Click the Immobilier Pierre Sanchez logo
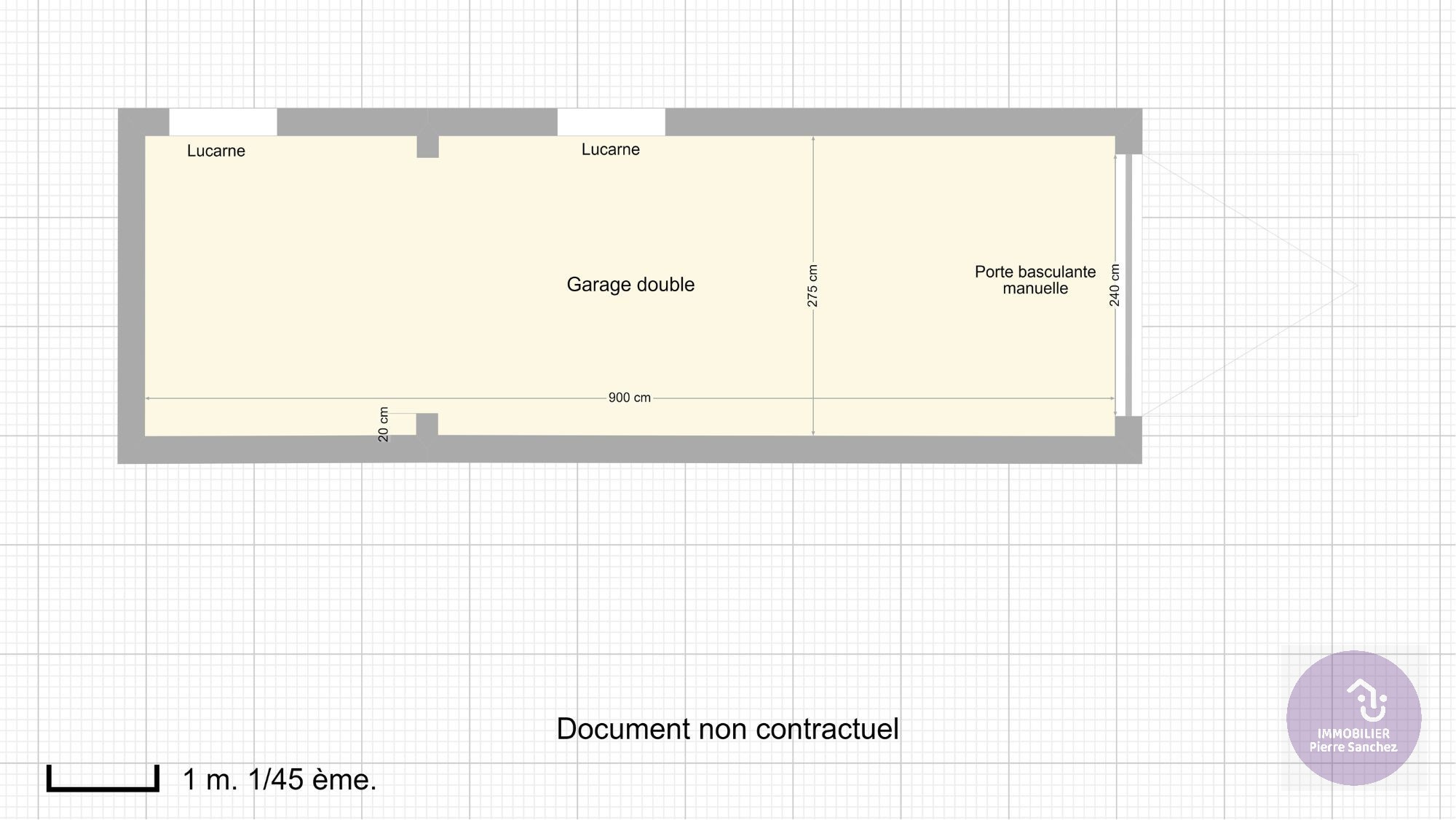 click(1353, 718)
